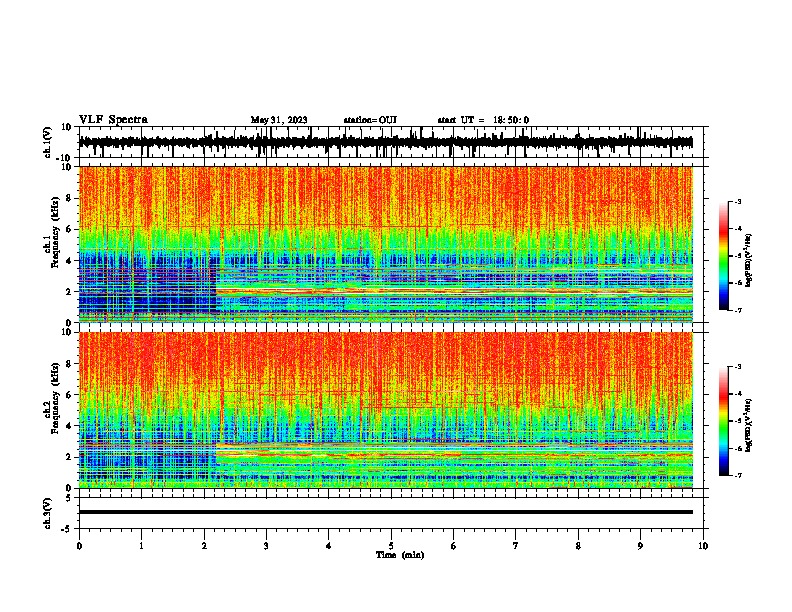This screenshot has width=792, height=612.
Task: Click the "-5" tick on ch.3(V) axis
Action: [67, 529]
